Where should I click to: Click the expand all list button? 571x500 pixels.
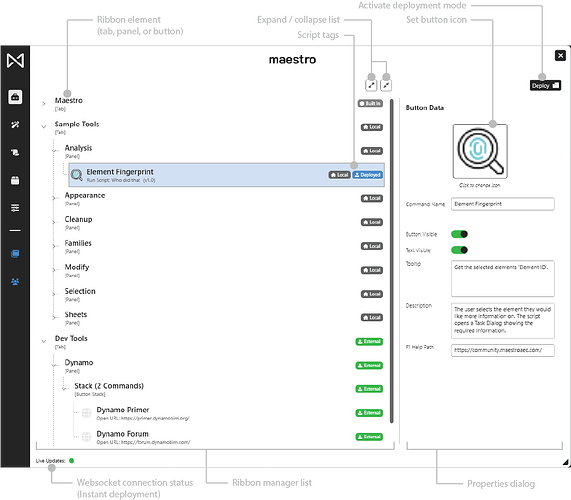[371, 85]
